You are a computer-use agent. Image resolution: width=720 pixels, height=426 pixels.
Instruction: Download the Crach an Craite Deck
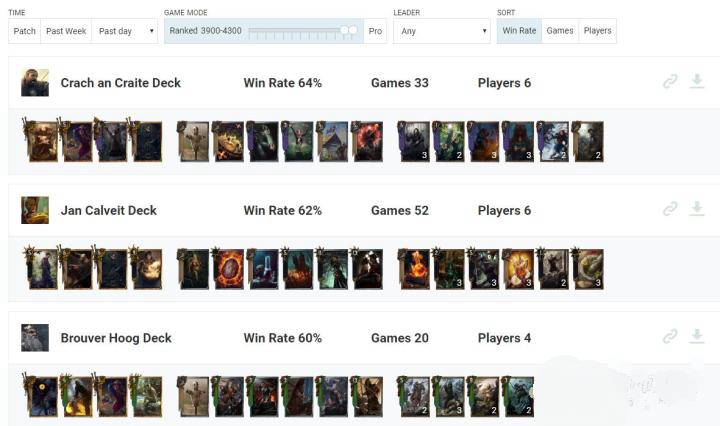pyautogui.click(x=697, y=81)
